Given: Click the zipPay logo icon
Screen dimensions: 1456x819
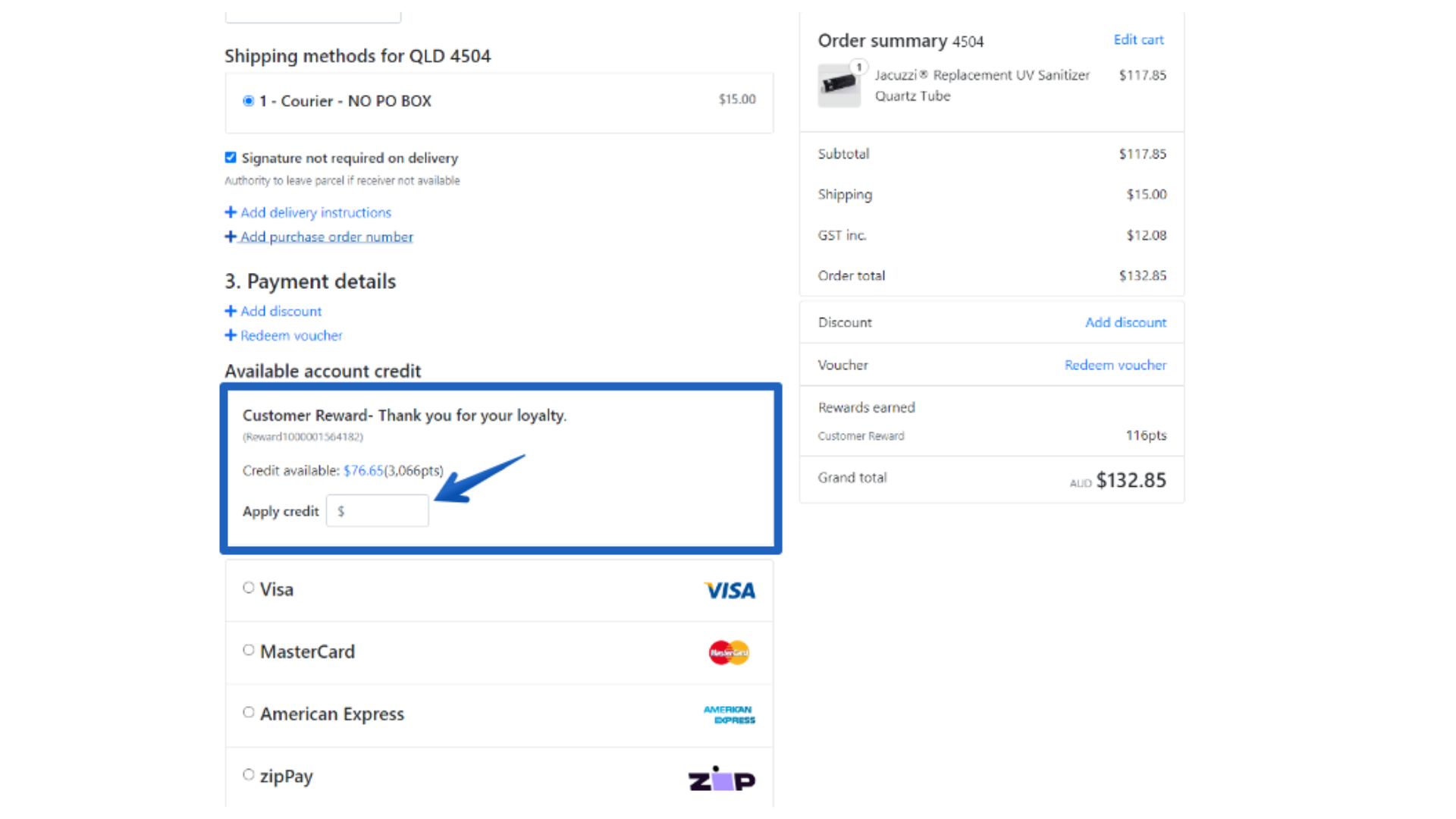Looking at the screenshot, I should (721, 779).
